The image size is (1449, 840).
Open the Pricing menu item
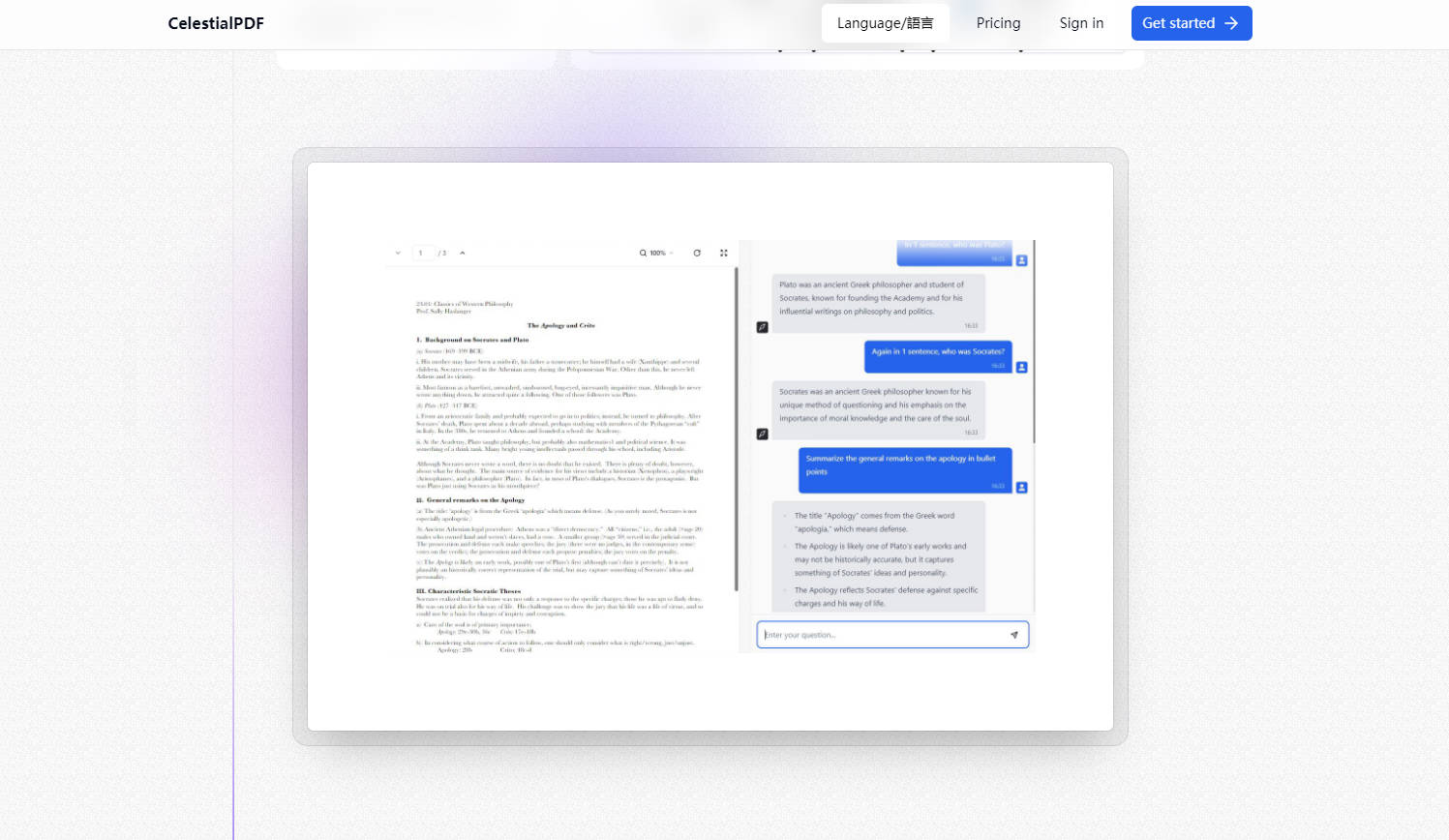coord(998,22)
